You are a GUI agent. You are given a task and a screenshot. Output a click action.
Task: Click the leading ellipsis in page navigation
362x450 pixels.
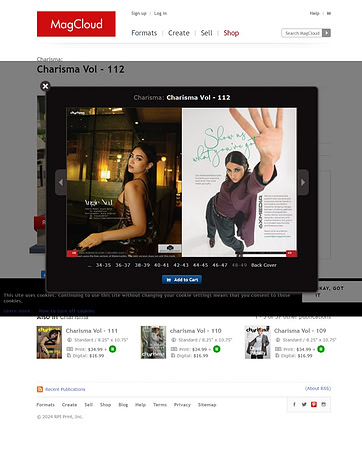tap(89, 266)
